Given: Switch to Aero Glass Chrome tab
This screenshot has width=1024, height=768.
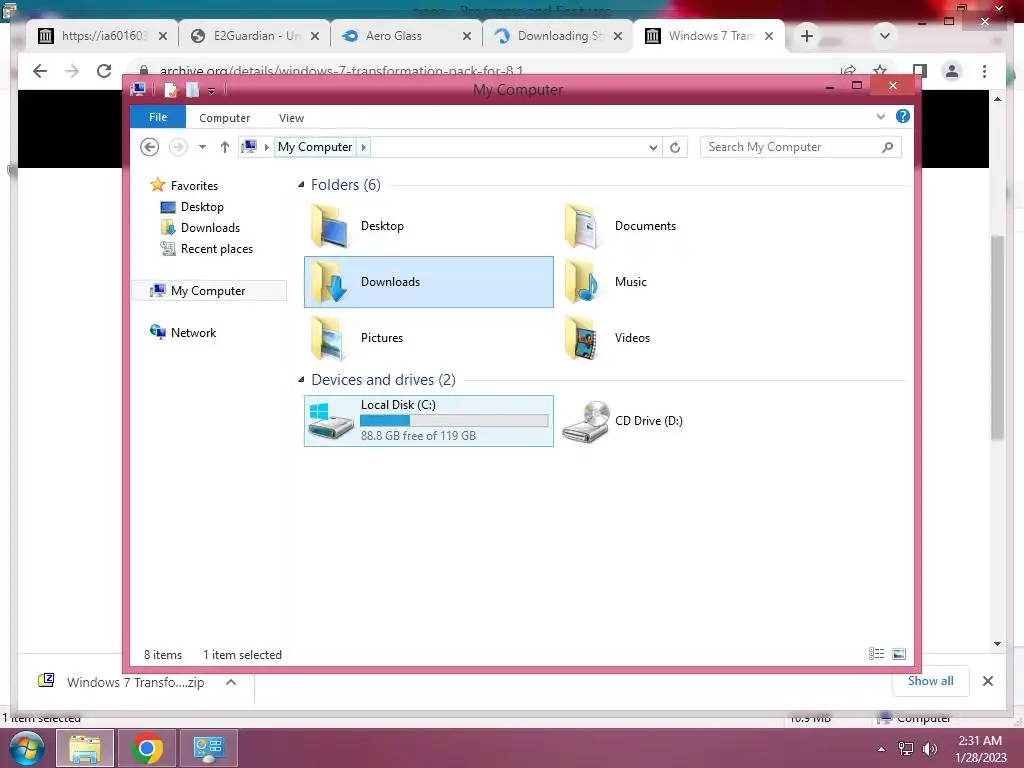Looking at the screenshot, I should coord(408,36).
